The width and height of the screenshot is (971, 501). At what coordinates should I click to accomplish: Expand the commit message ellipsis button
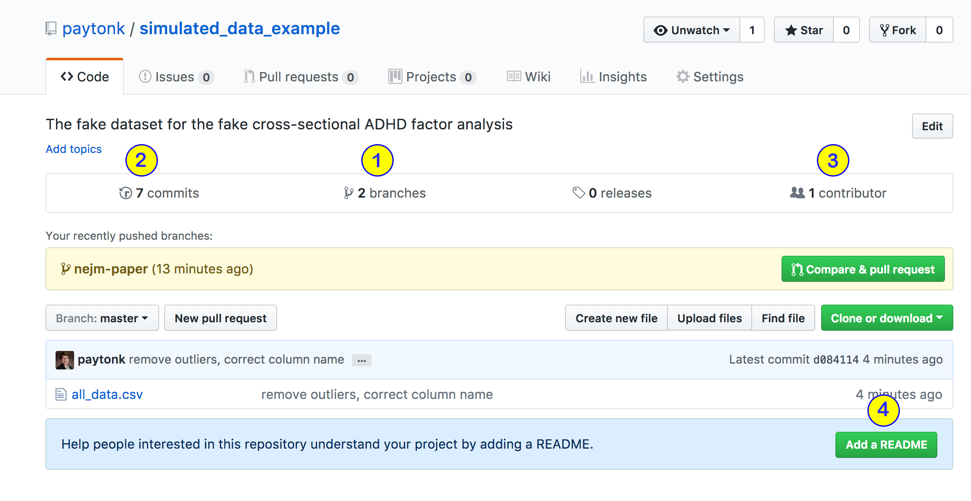pos(362,360)
